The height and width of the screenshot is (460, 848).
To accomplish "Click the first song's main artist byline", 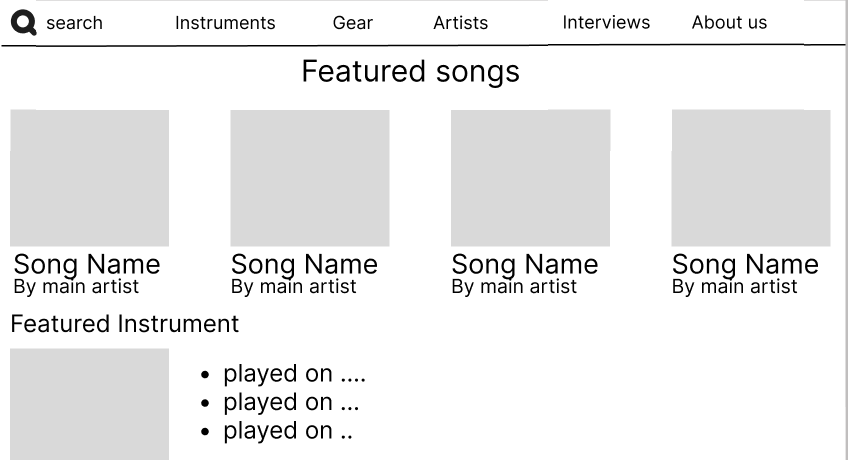I will click(x=77, y=287).
